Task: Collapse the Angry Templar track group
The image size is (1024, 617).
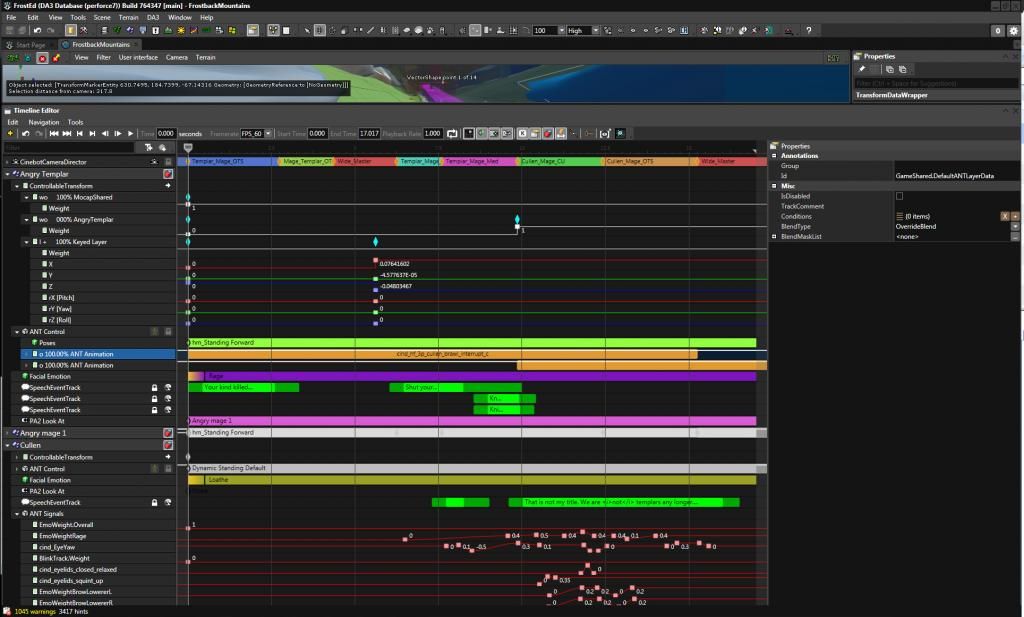Action: [x=7, y=174]
